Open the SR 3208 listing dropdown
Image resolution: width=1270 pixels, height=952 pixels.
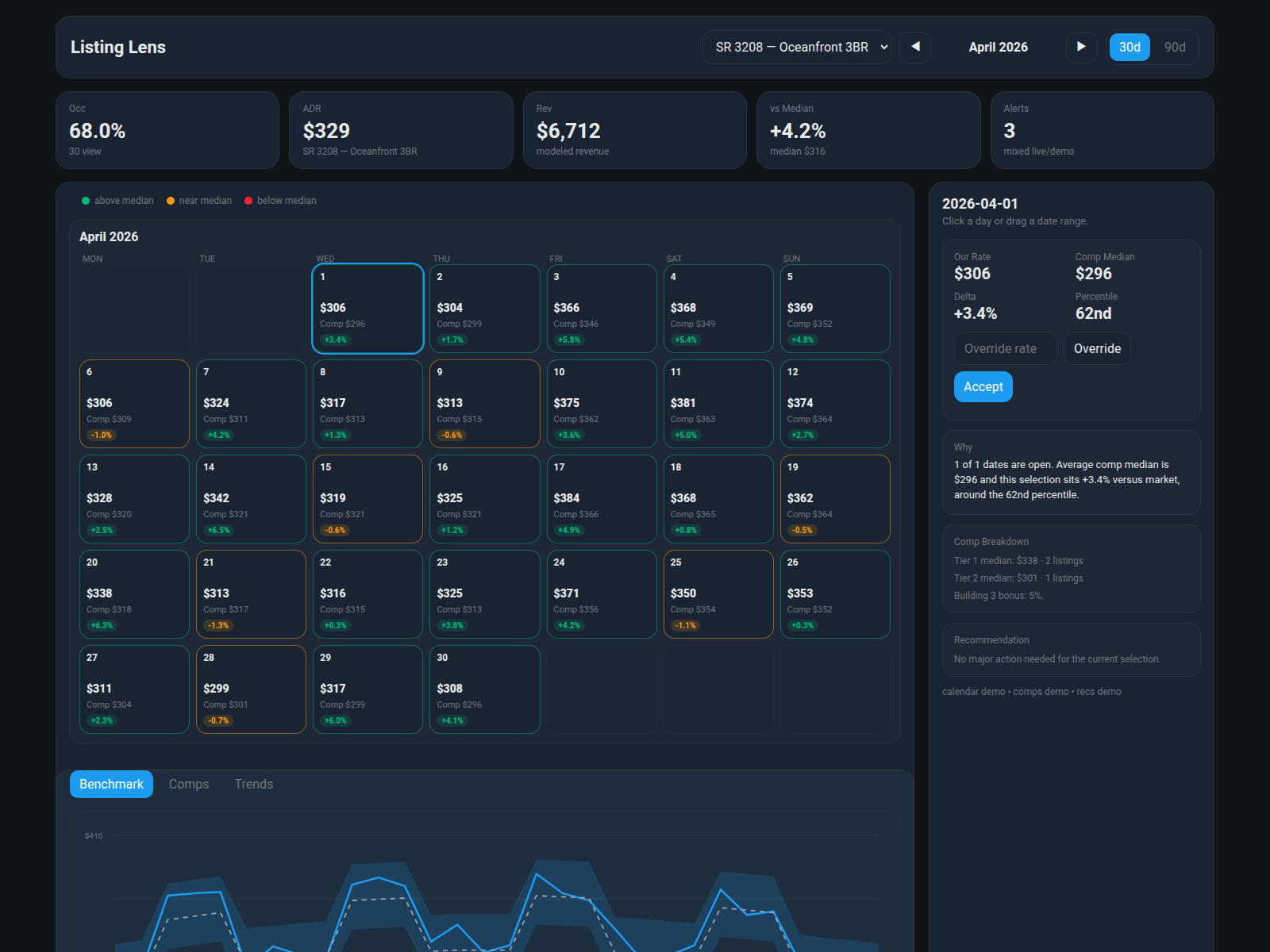tap(797, 47)
